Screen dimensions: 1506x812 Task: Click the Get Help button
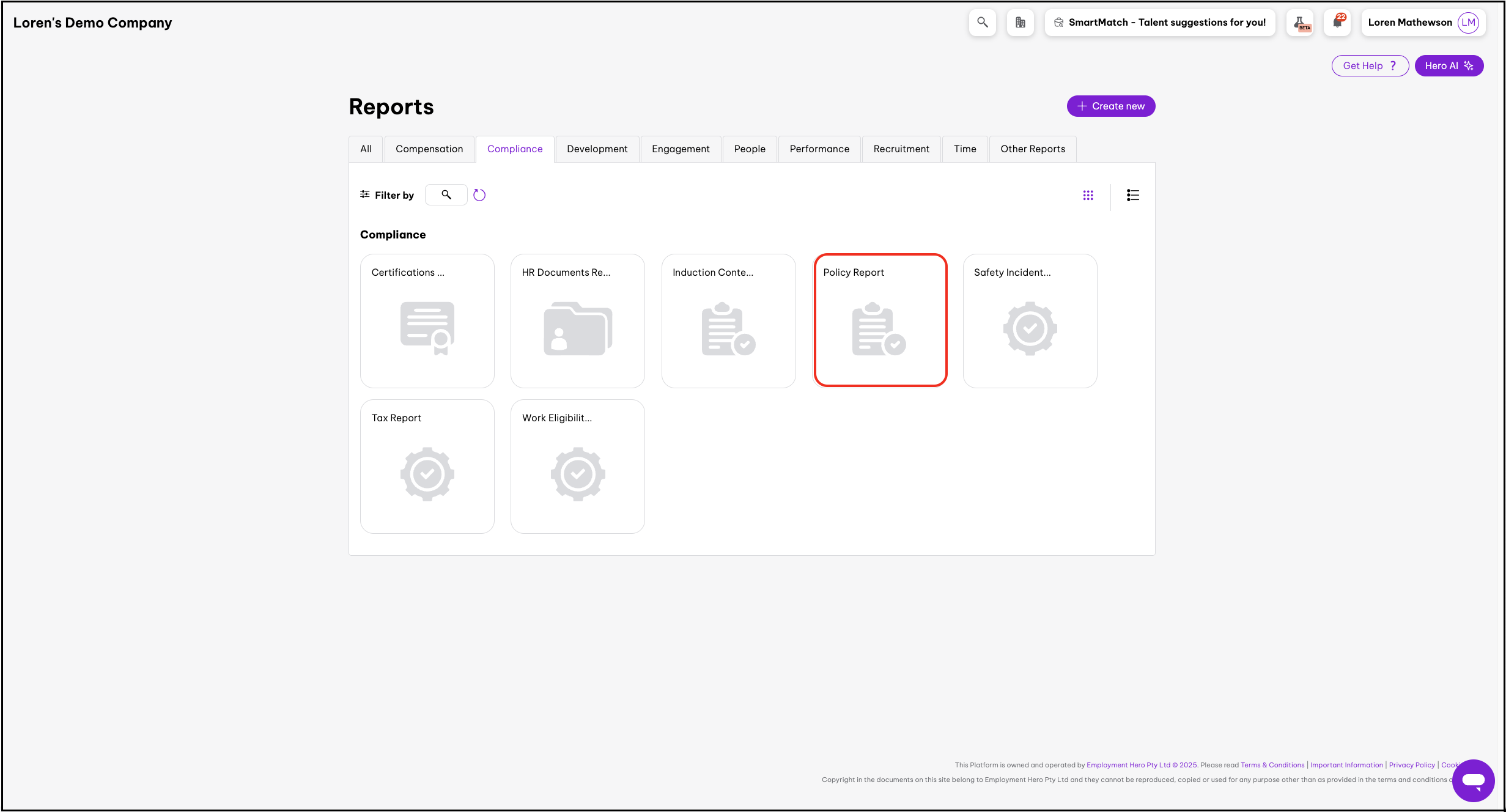click(x=1370, y=66)
